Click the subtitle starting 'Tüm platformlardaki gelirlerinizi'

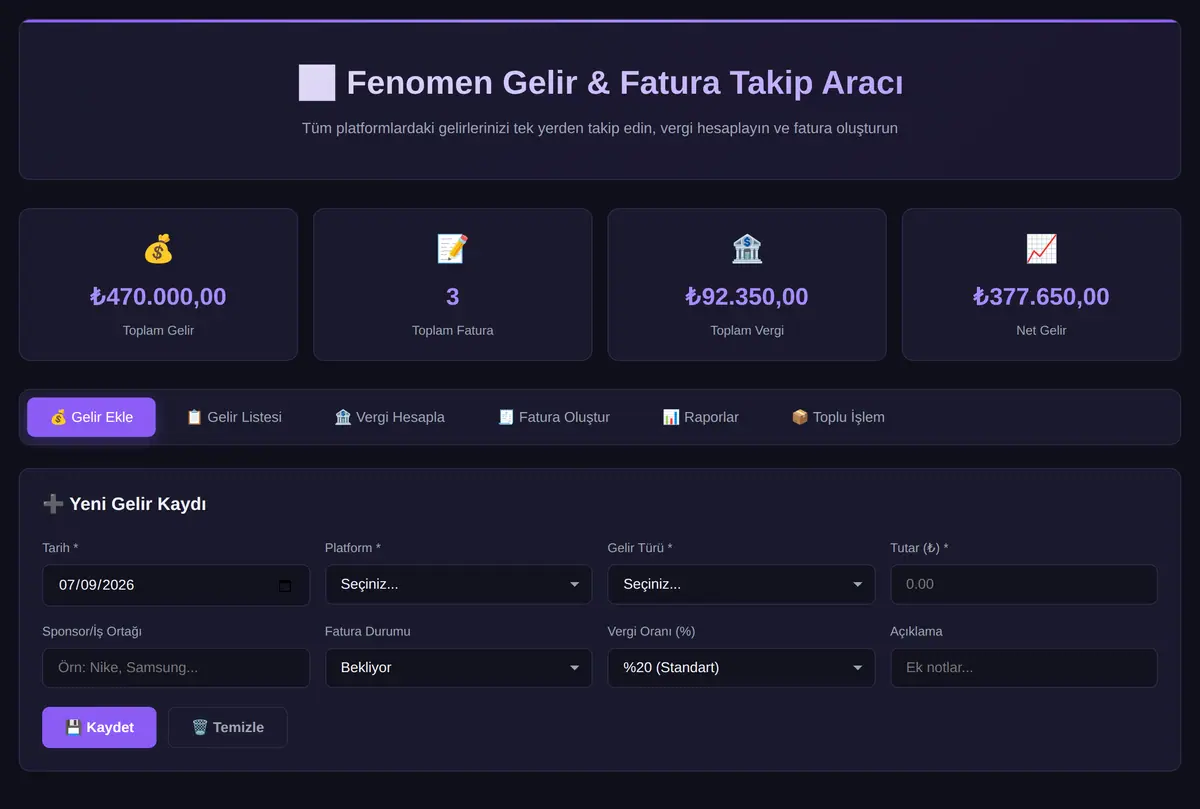[600, 129]
